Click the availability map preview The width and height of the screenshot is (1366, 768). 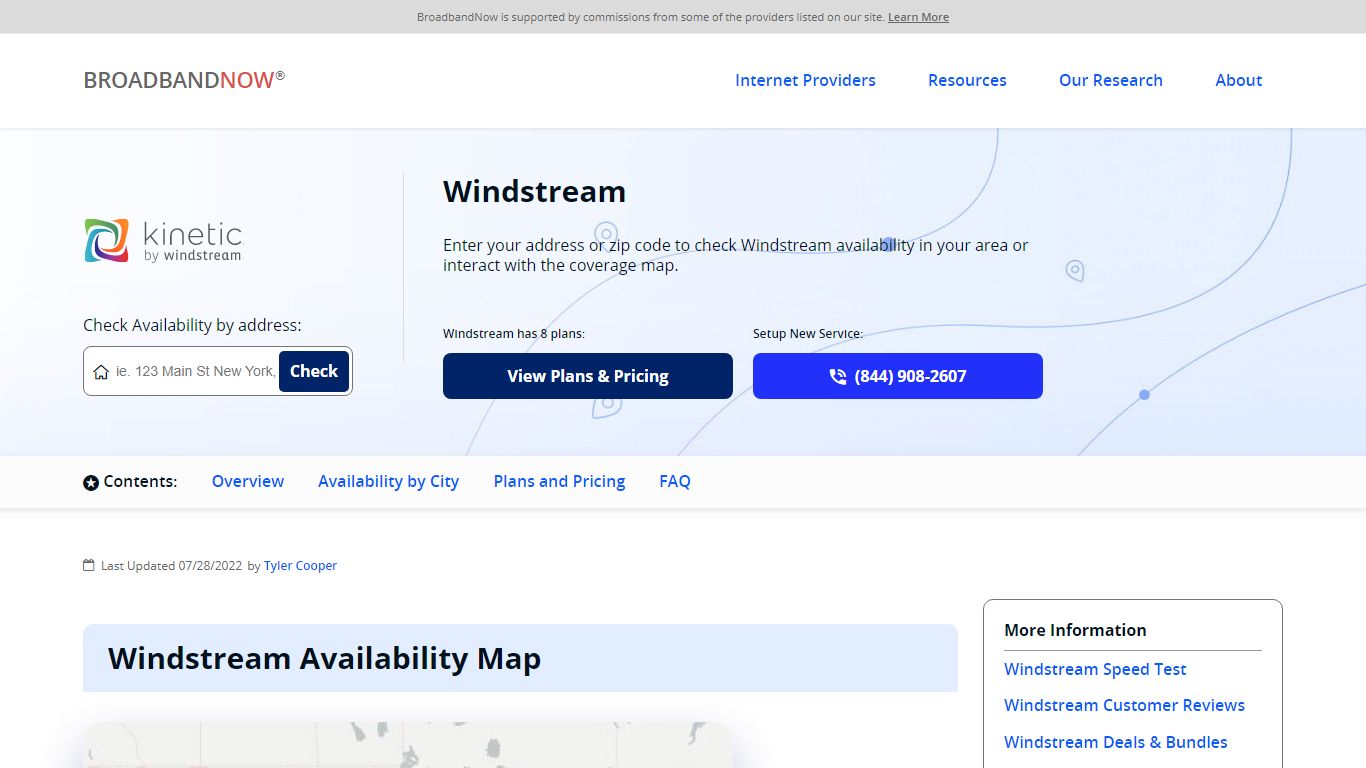click(408, 745)
